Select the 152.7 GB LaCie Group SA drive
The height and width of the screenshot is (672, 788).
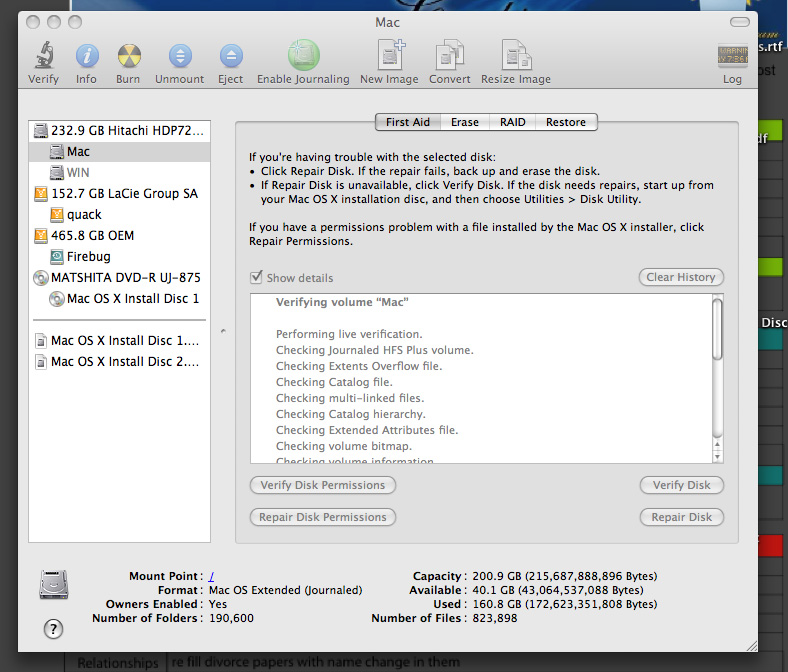pyautogui.click(x=120, y=194)
